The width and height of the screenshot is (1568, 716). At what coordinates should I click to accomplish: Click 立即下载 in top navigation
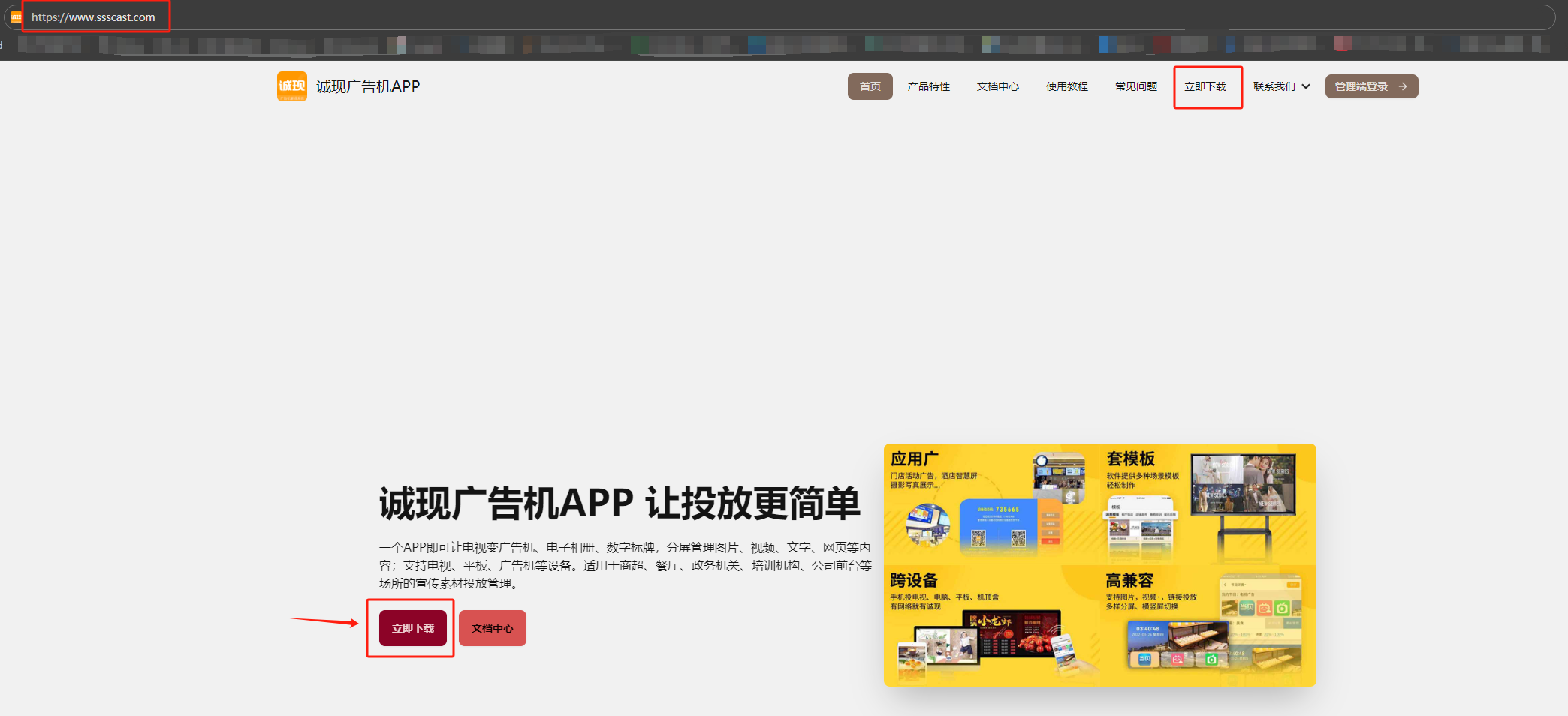[x=1205, y=86]
